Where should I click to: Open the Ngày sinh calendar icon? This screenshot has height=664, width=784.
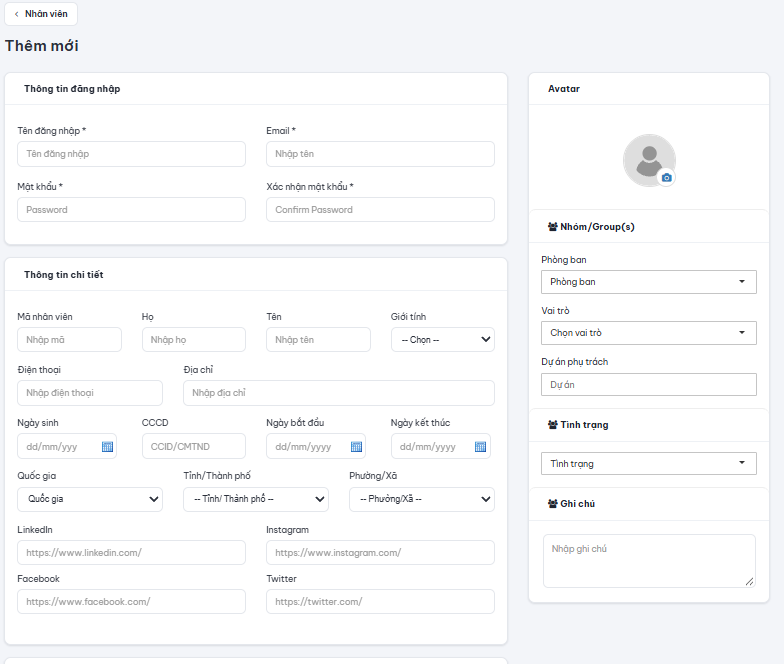click(107, 446)
